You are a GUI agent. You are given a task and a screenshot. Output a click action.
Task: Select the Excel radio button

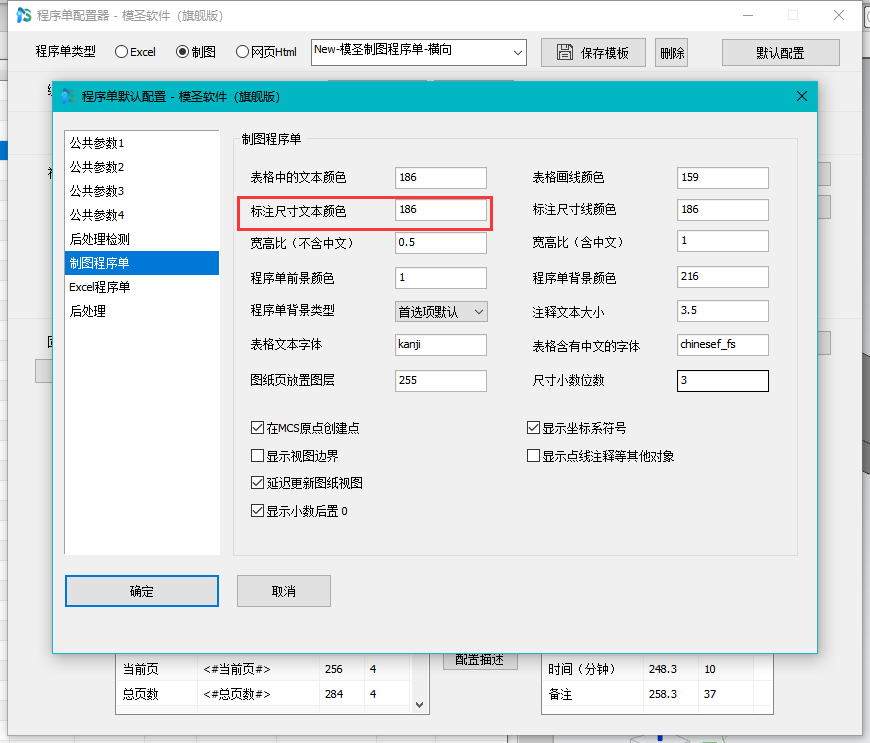coord(121,52)
